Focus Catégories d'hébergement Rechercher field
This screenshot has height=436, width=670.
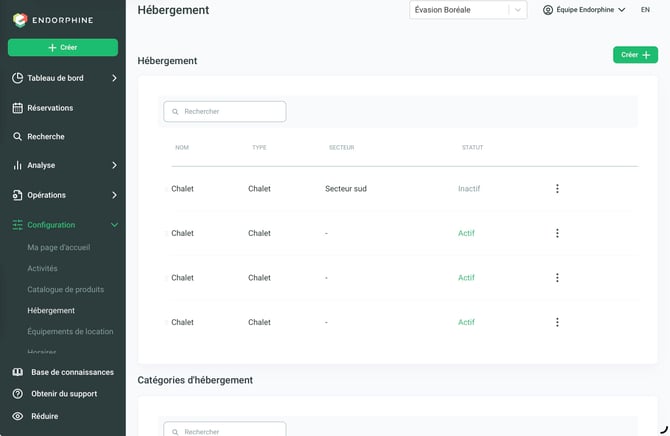coord(225,429)
